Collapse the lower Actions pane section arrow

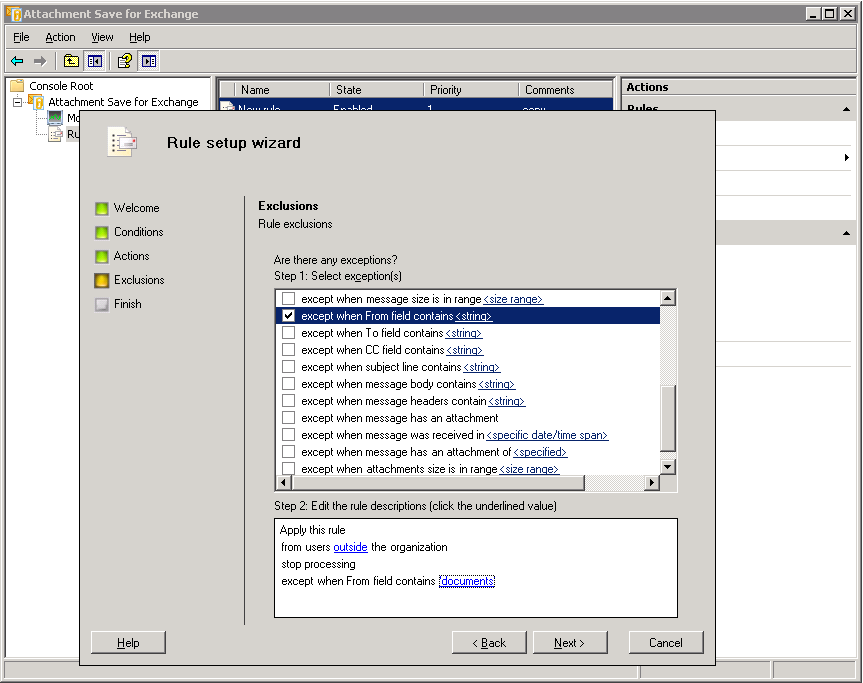(846, 233)
